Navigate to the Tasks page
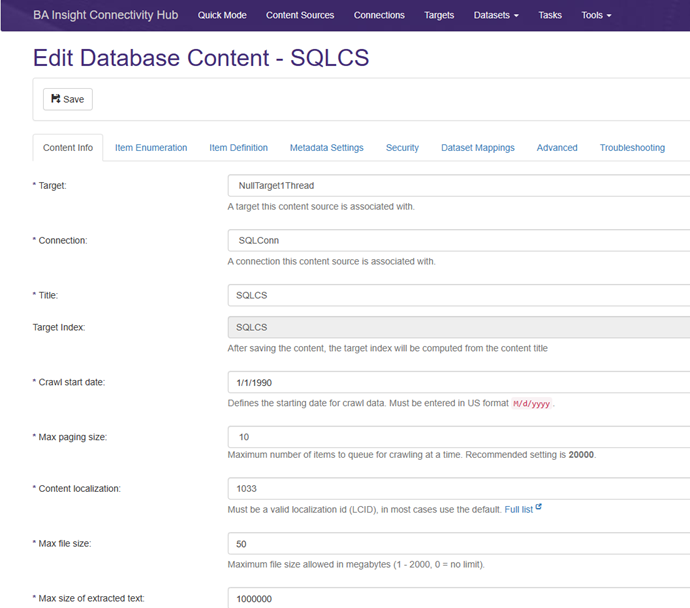The width and height of the screenshot is (690, 608). (x=550, y=15)
